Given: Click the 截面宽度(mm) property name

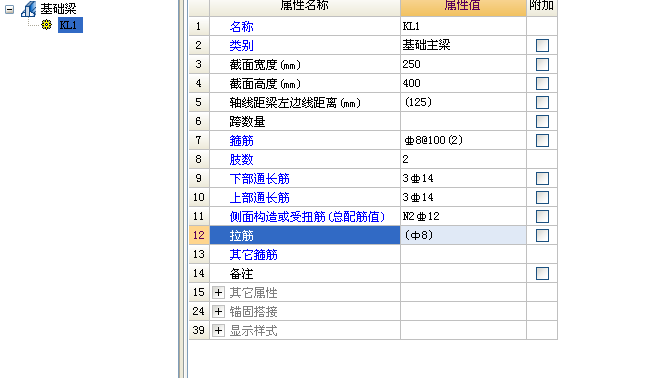Looking at the screenshot, I should point(265,64).
